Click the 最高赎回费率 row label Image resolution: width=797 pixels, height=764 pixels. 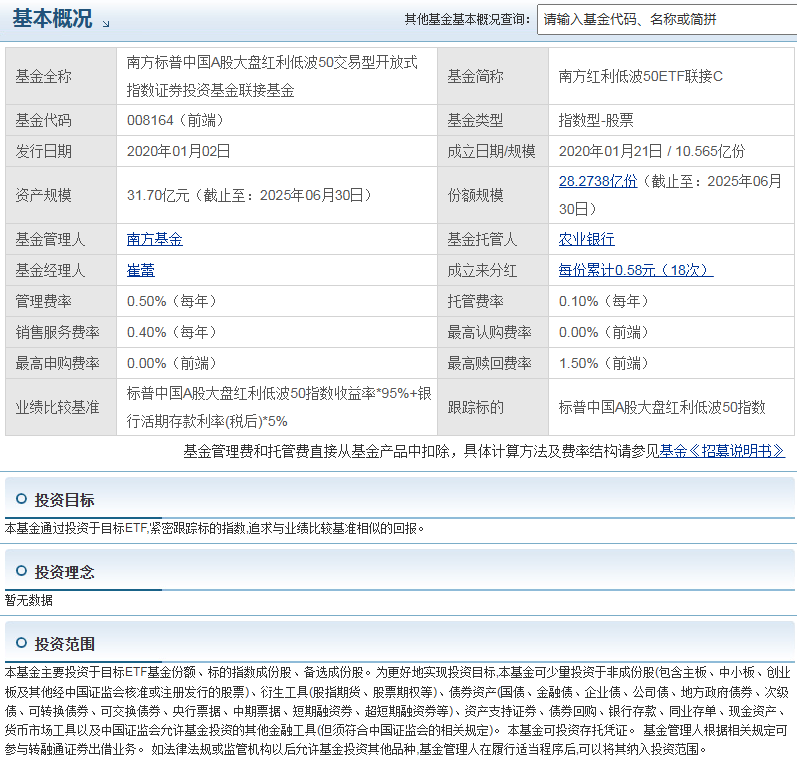(489, 363)
